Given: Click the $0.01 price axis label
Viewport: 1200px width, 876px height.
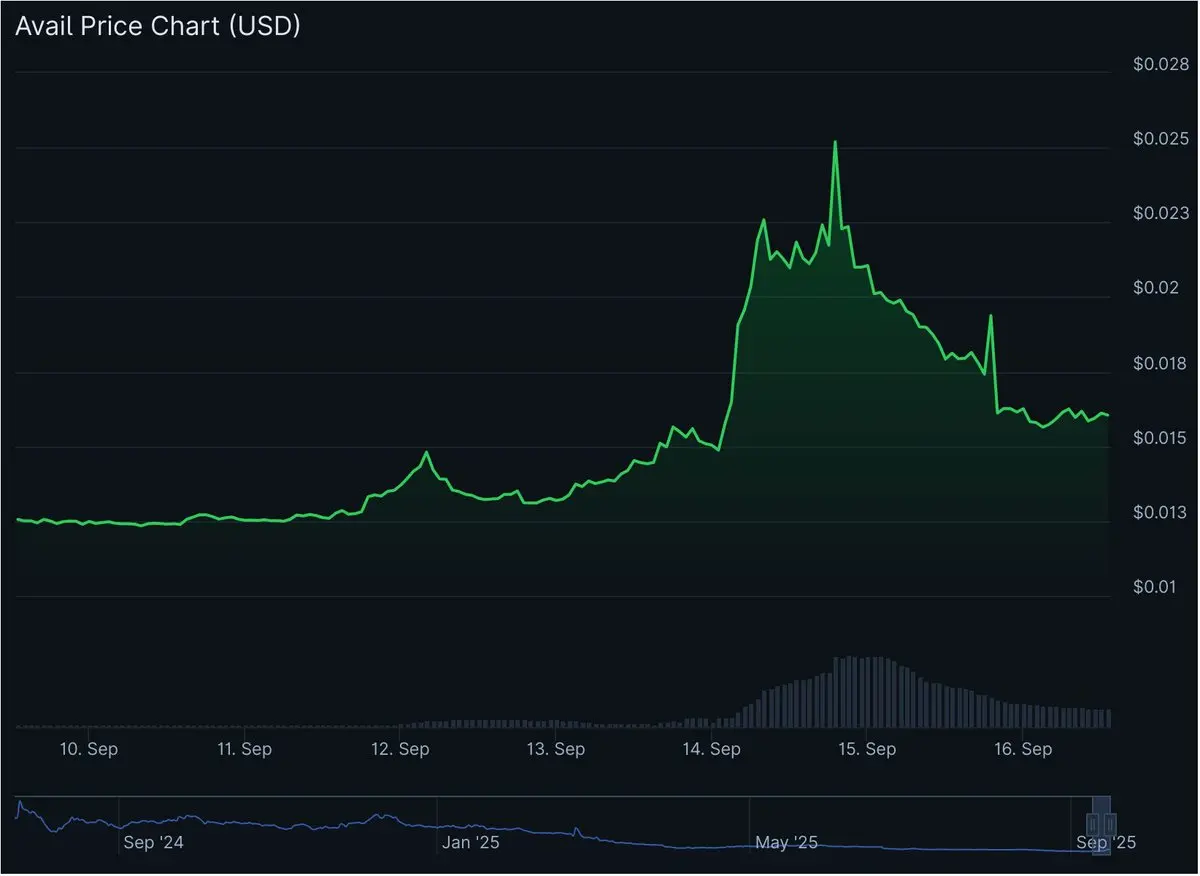Looking at the screenshot, I should pyautogui.click(x=1157, y=587).
